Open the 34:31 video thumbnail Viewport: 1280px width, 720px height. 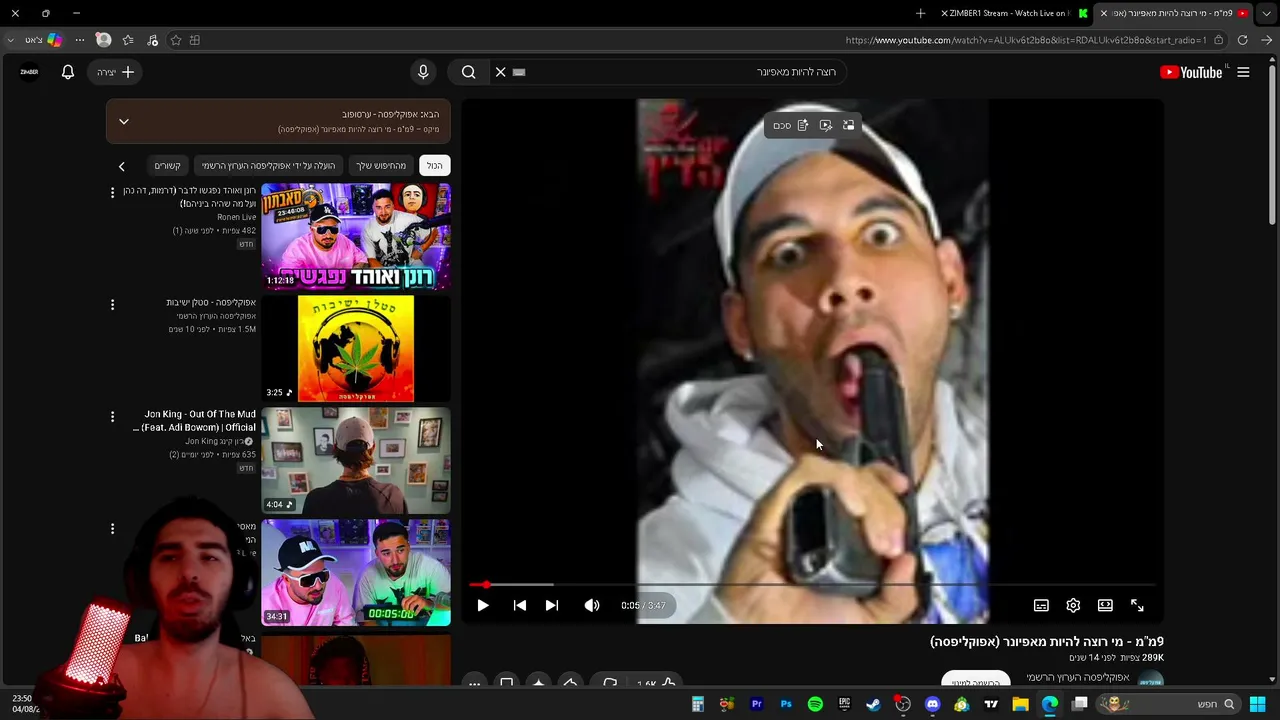[x=356, y=572]
